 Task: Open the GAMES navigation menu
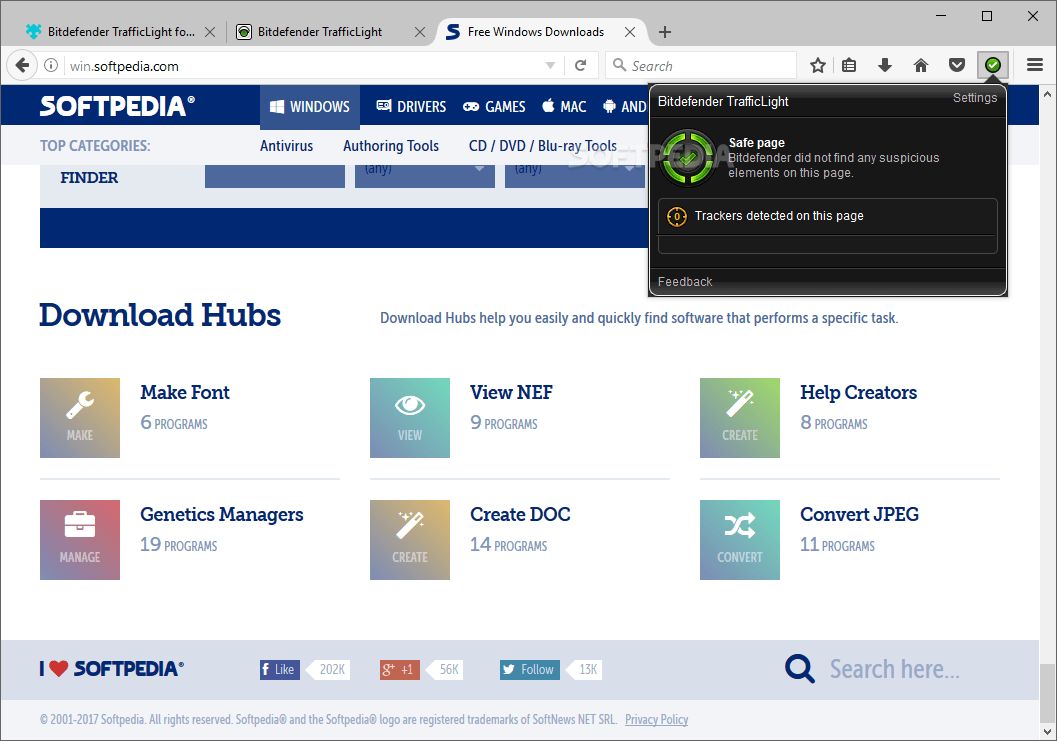tap(494, 106)
